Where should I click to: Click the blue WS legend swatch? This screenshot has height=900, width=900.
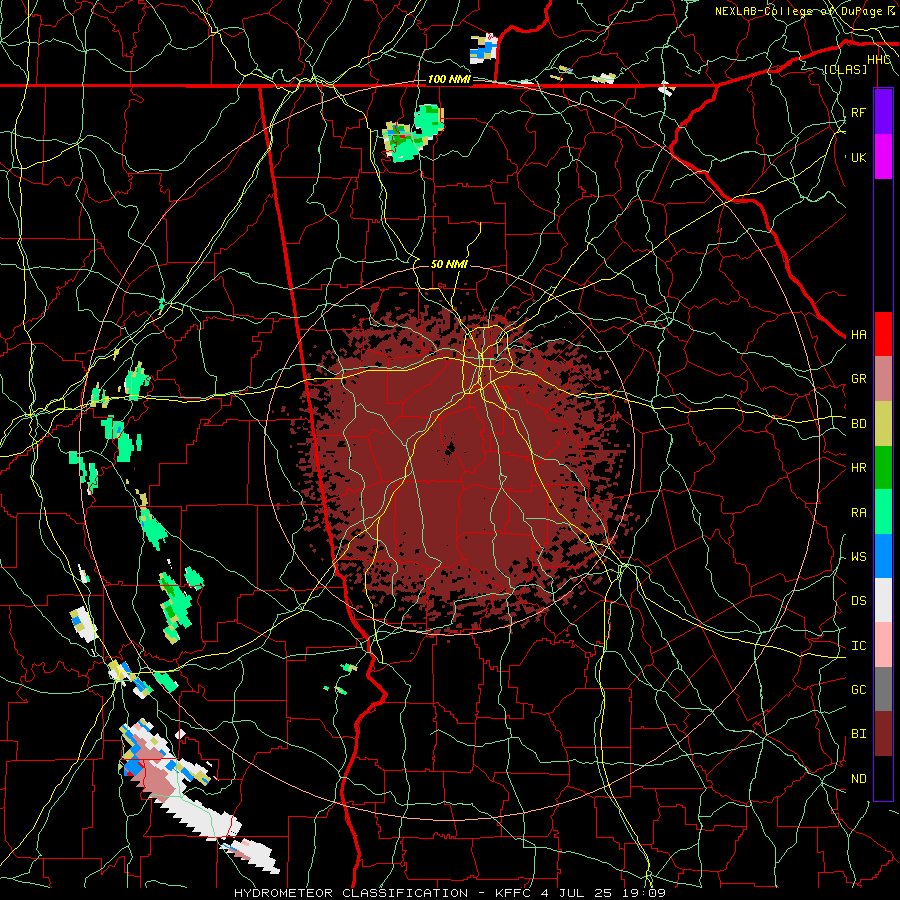[883, 556]
